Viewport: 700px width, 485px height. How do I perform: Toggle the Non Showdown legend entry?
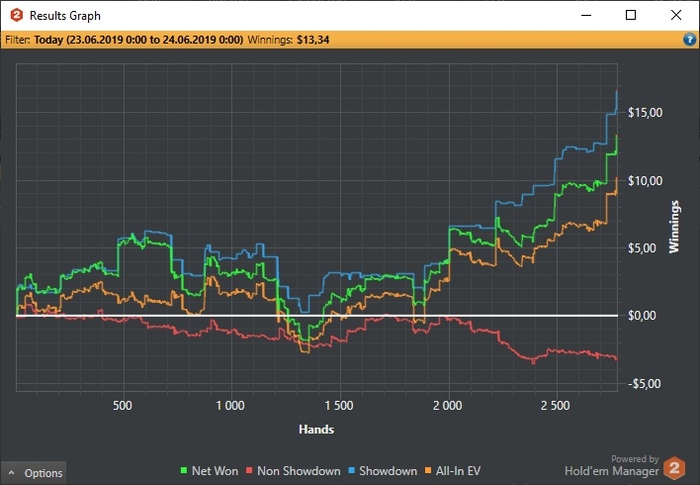click(x=293, y=471)
